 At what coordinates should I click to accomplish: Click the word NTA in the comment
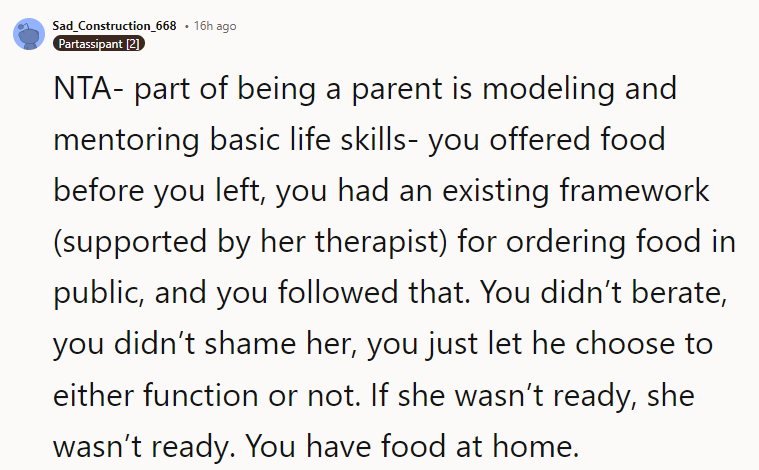click(81, 91)
